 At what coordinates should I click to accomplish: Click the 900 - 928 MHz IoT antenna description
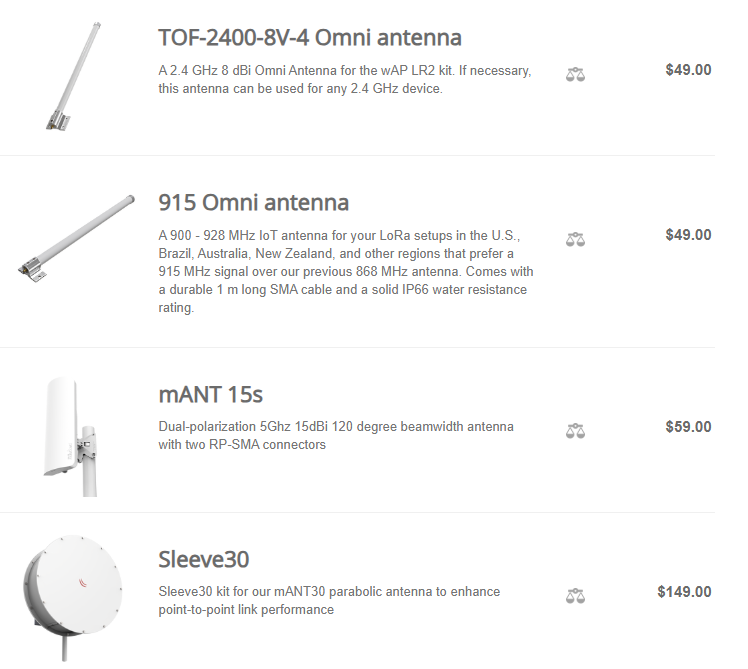click(x=346, y=272)
